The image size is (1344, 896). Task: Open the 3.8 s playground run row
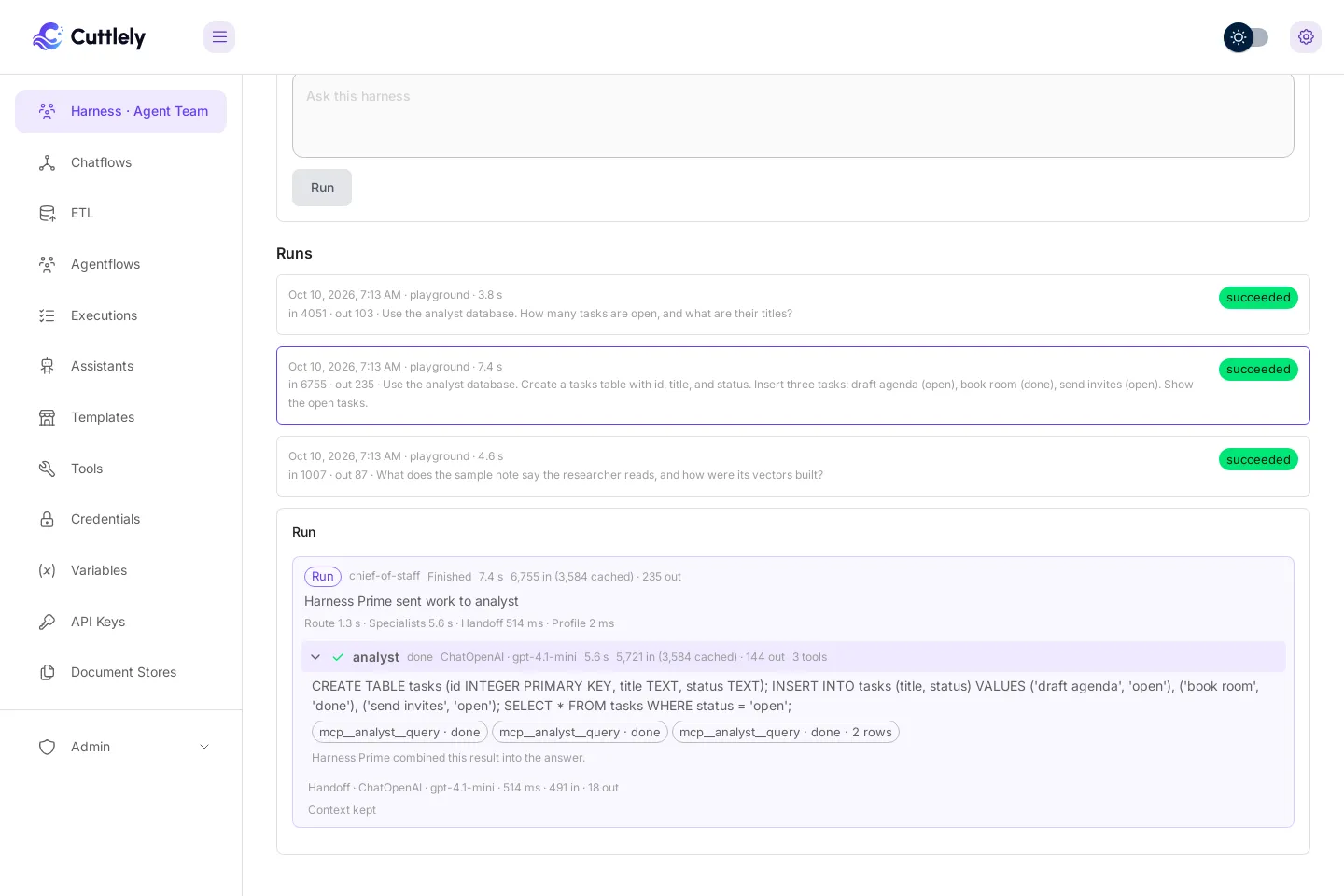pos(793,304)
